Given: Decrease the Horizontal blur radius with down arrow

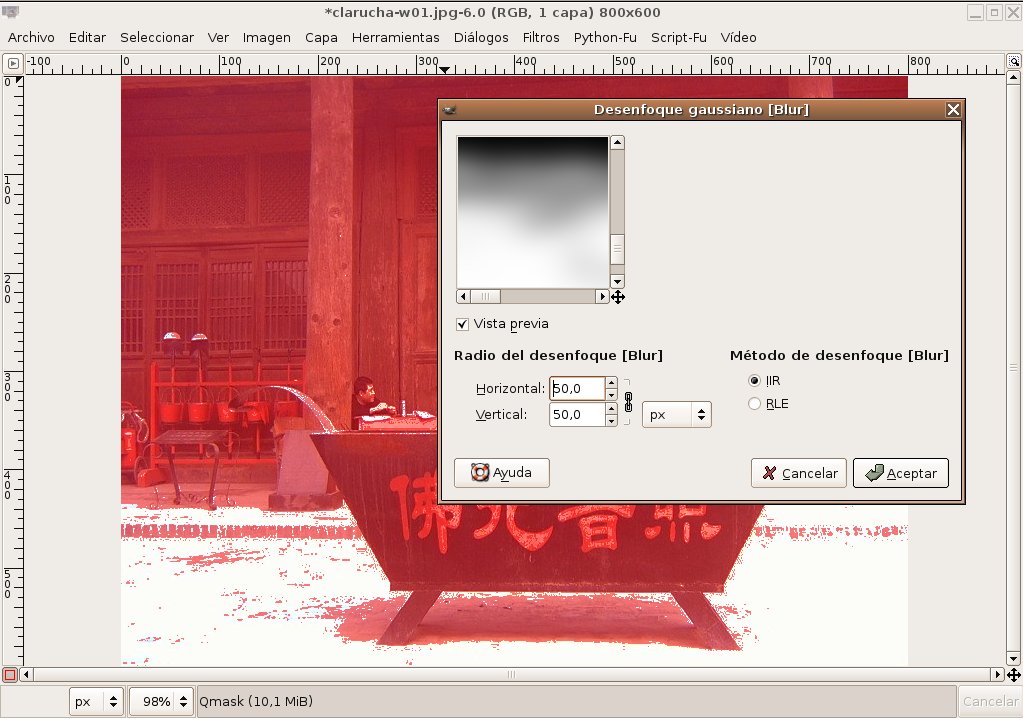Looking at the screenshot, I should tap(611, 395).
